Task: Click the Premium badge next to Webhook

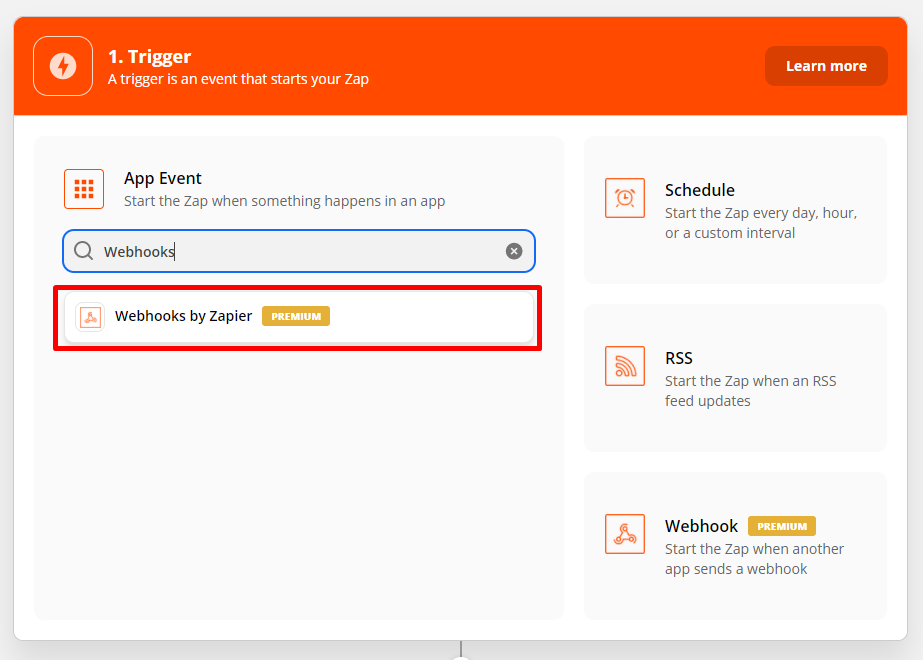Action: tap(782, 526)
